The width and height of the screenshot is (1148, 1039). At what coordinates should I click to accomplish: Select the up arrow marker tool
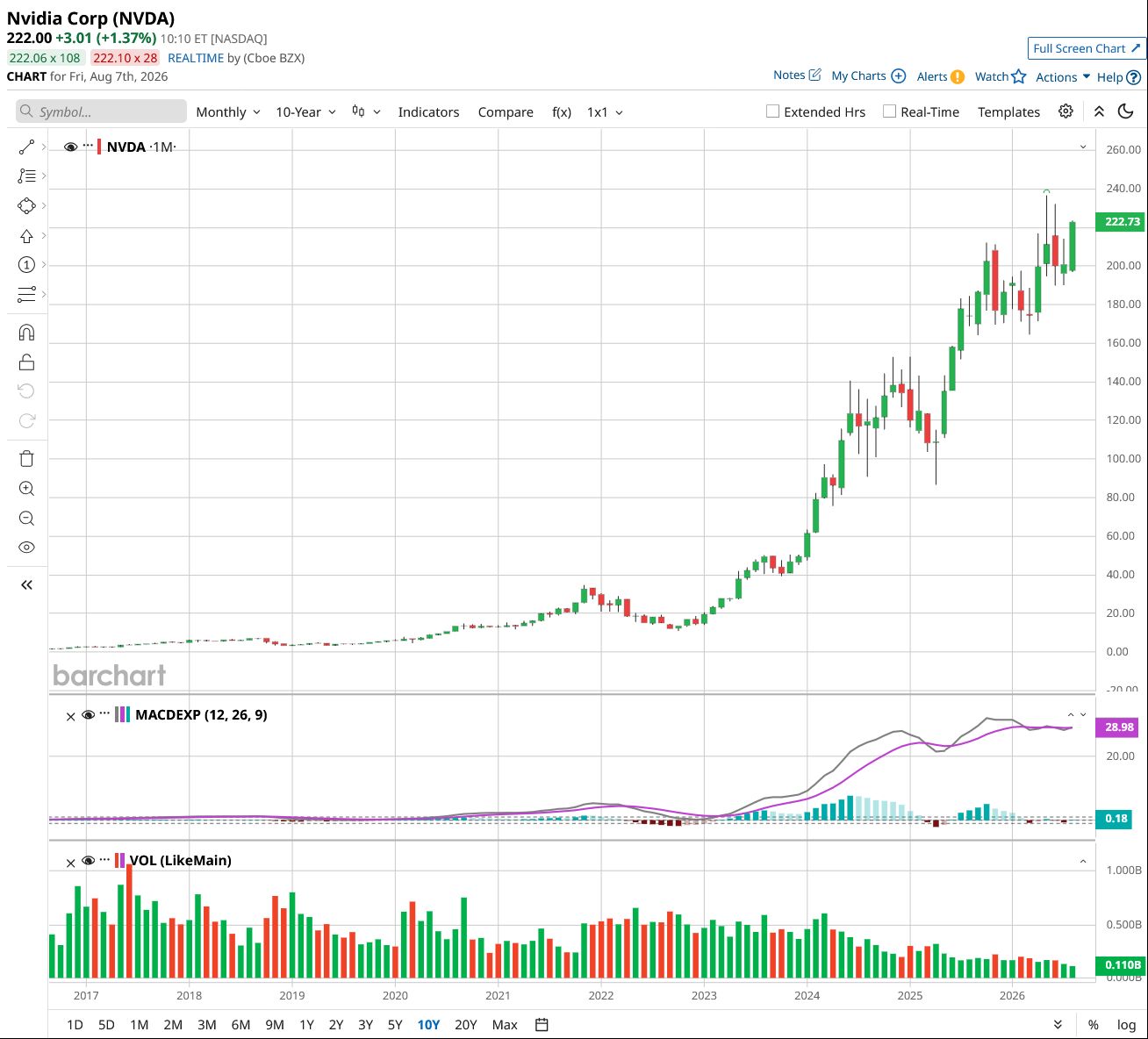[26, 236]
